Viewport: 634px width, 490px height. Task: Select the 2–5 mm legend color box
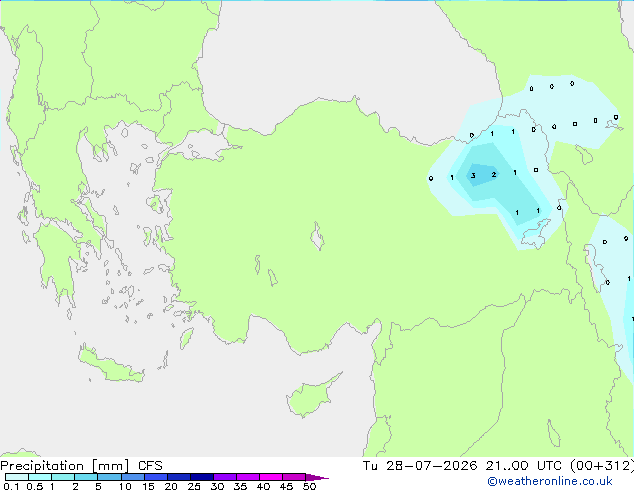(86, 477)
